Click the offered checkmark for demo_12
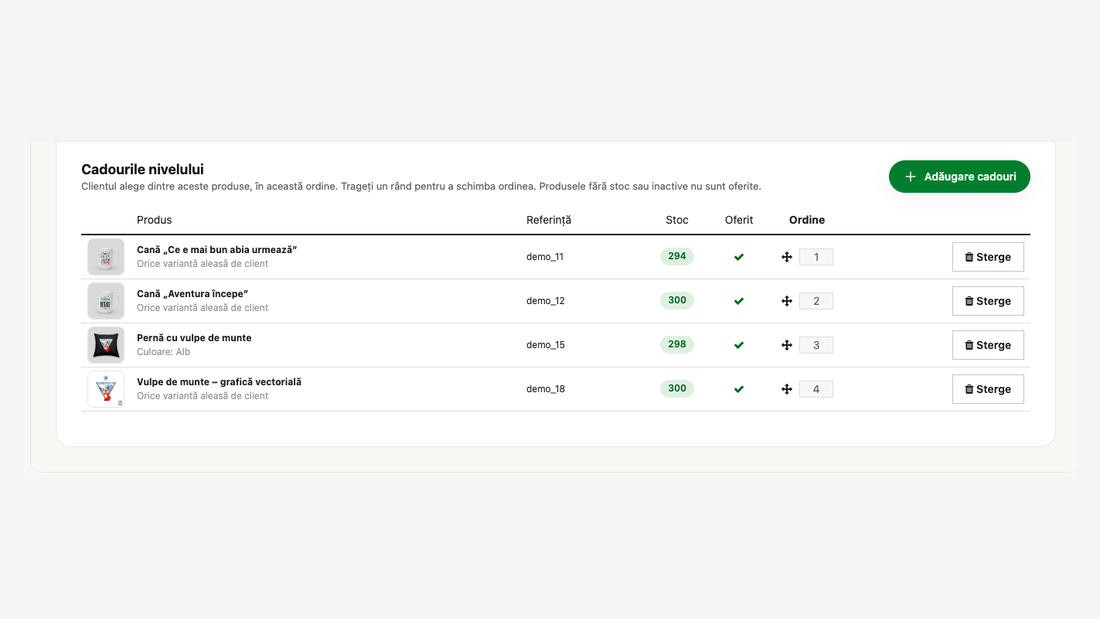 pos(739,301)
